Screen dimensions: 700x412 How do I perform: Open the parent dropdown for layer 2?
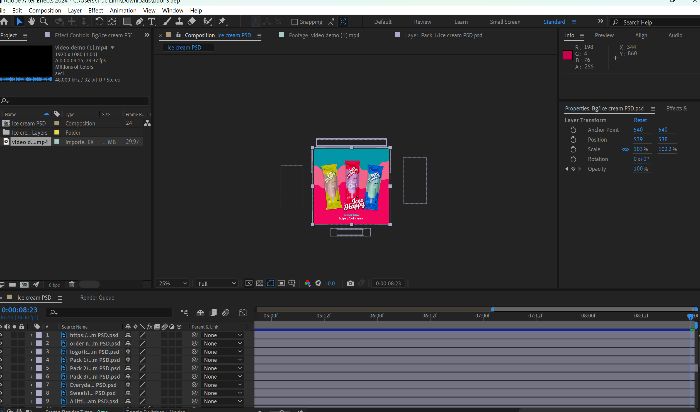click(222, 343)
